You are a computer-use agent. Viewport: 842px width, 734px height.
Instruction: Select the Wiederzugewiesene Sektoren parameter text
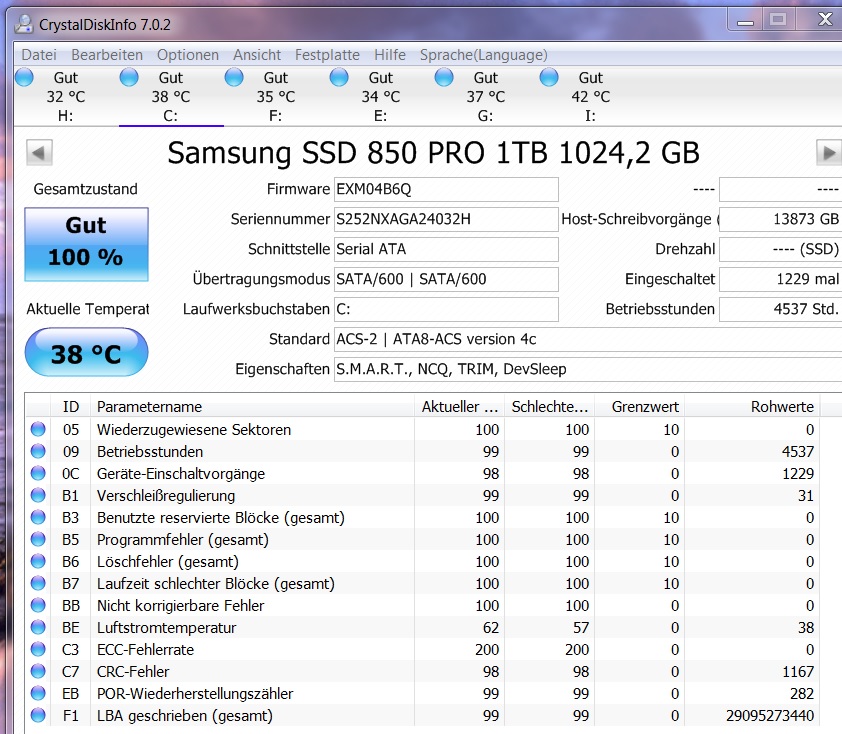[x=194, y=430]
